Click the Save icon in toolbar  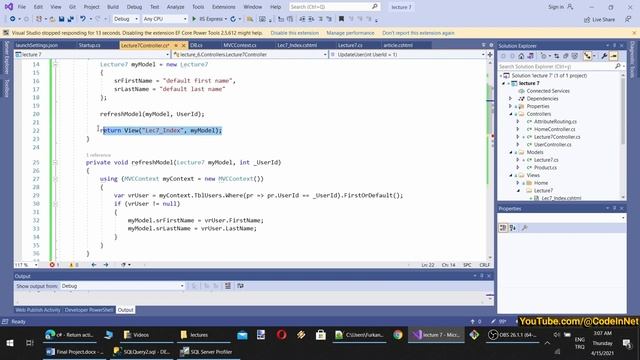[x=62, y=19]
